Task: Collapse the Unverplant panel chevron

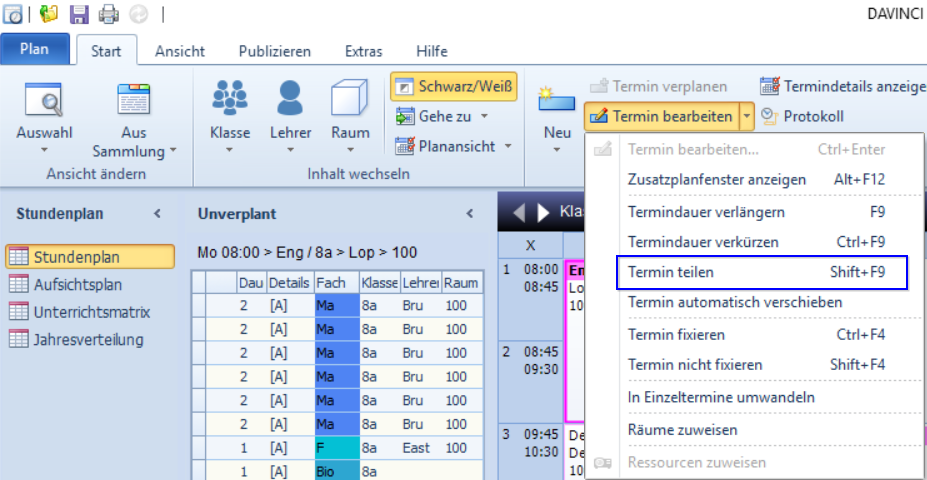Action: click(470, 213)
